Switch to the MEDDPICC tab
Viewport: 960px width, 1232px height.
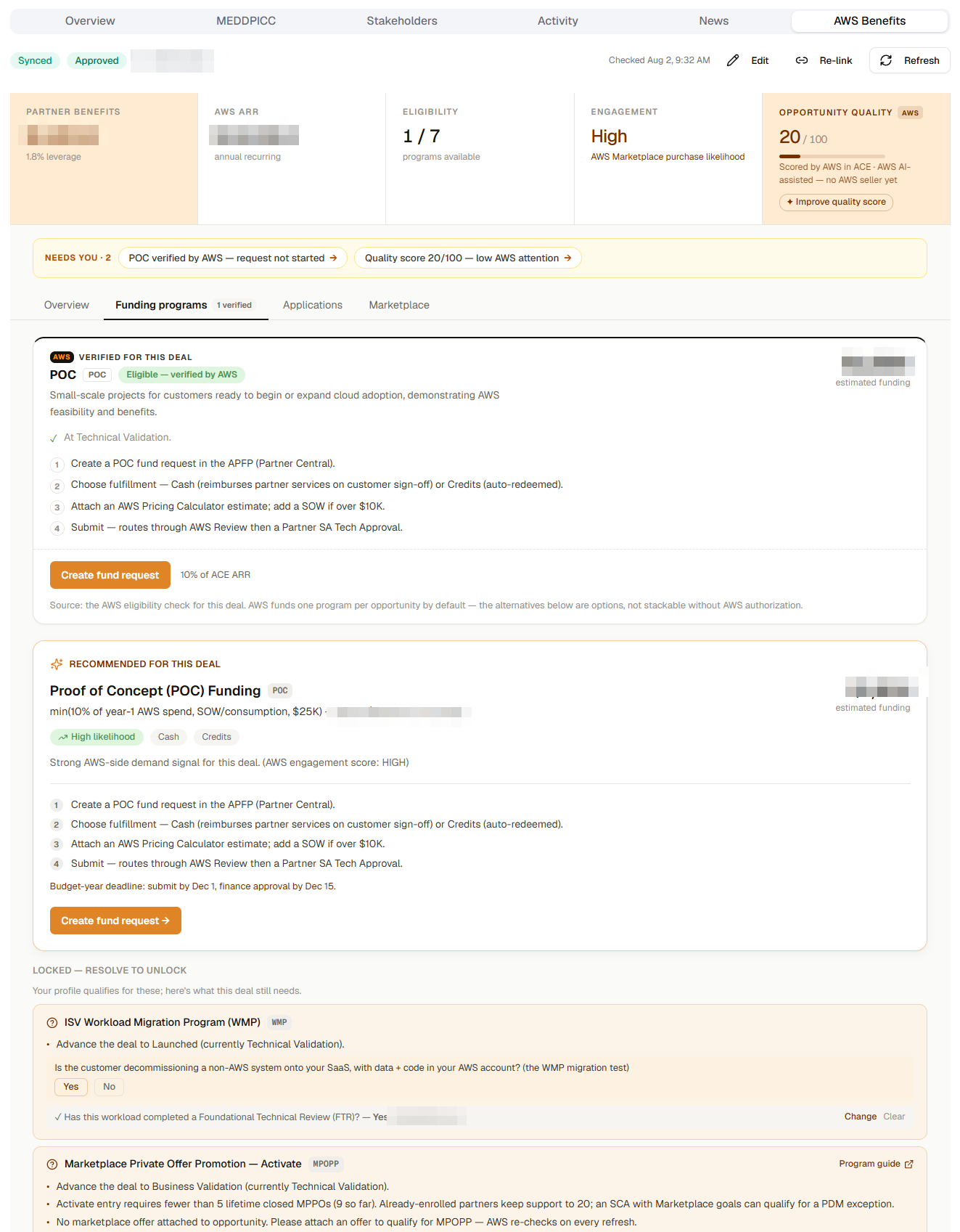(246, 21)
